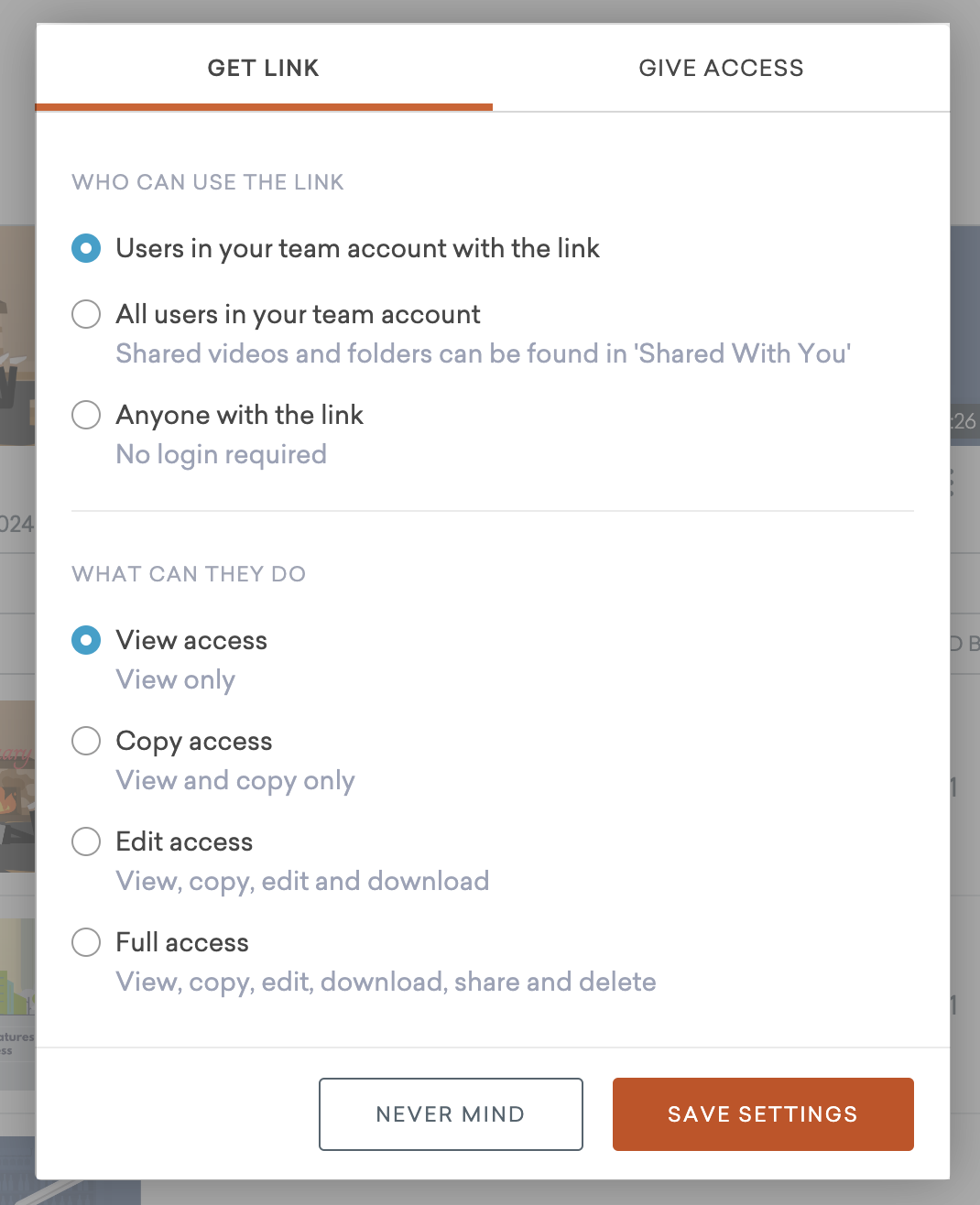Dismiss dialog with NEVER MIND button

coord(450,1114)
